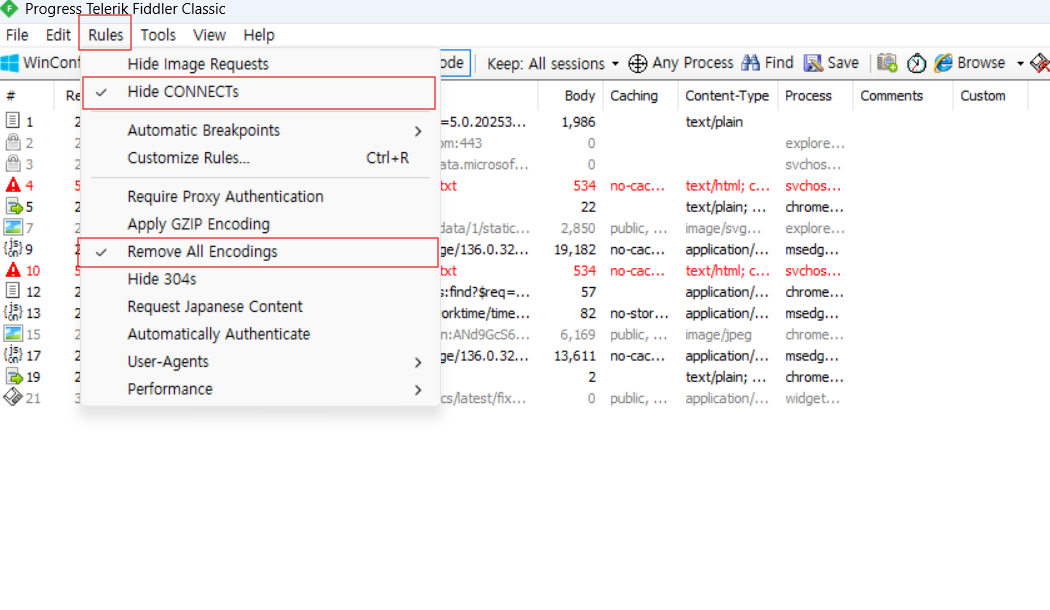The width and height of the screenshot is (1050, 610).
Task: Select session 3 lock icon
Action: point(13,163)
